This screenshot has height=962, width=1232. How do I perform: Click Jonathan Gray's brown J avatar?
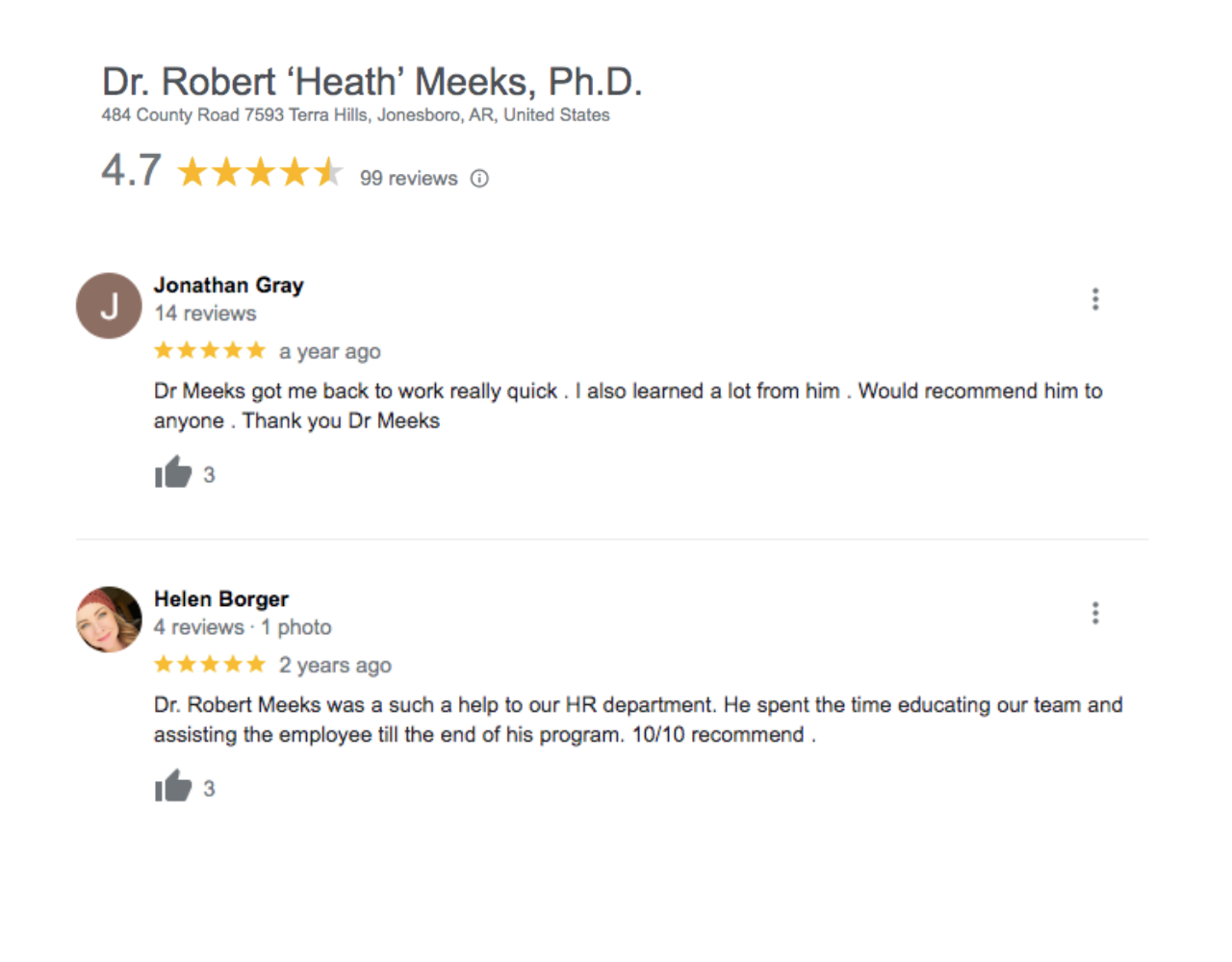coord(109,306)
